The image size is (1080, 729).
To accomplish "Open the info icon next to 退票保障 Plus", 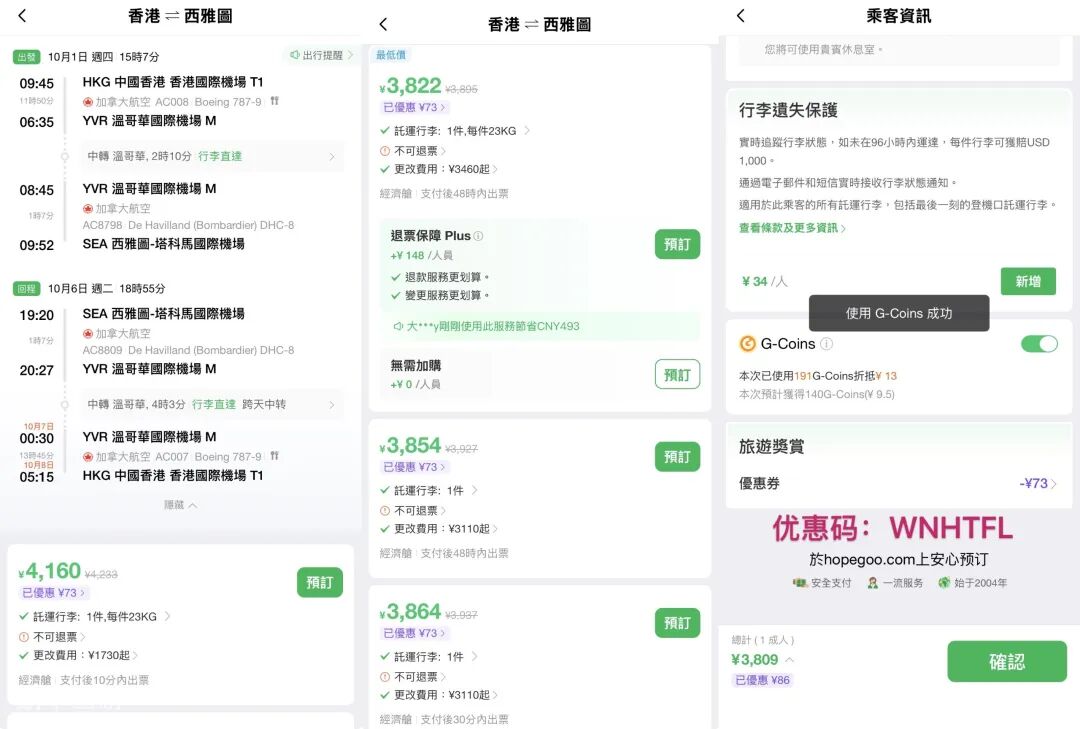I will coord(479,236).
